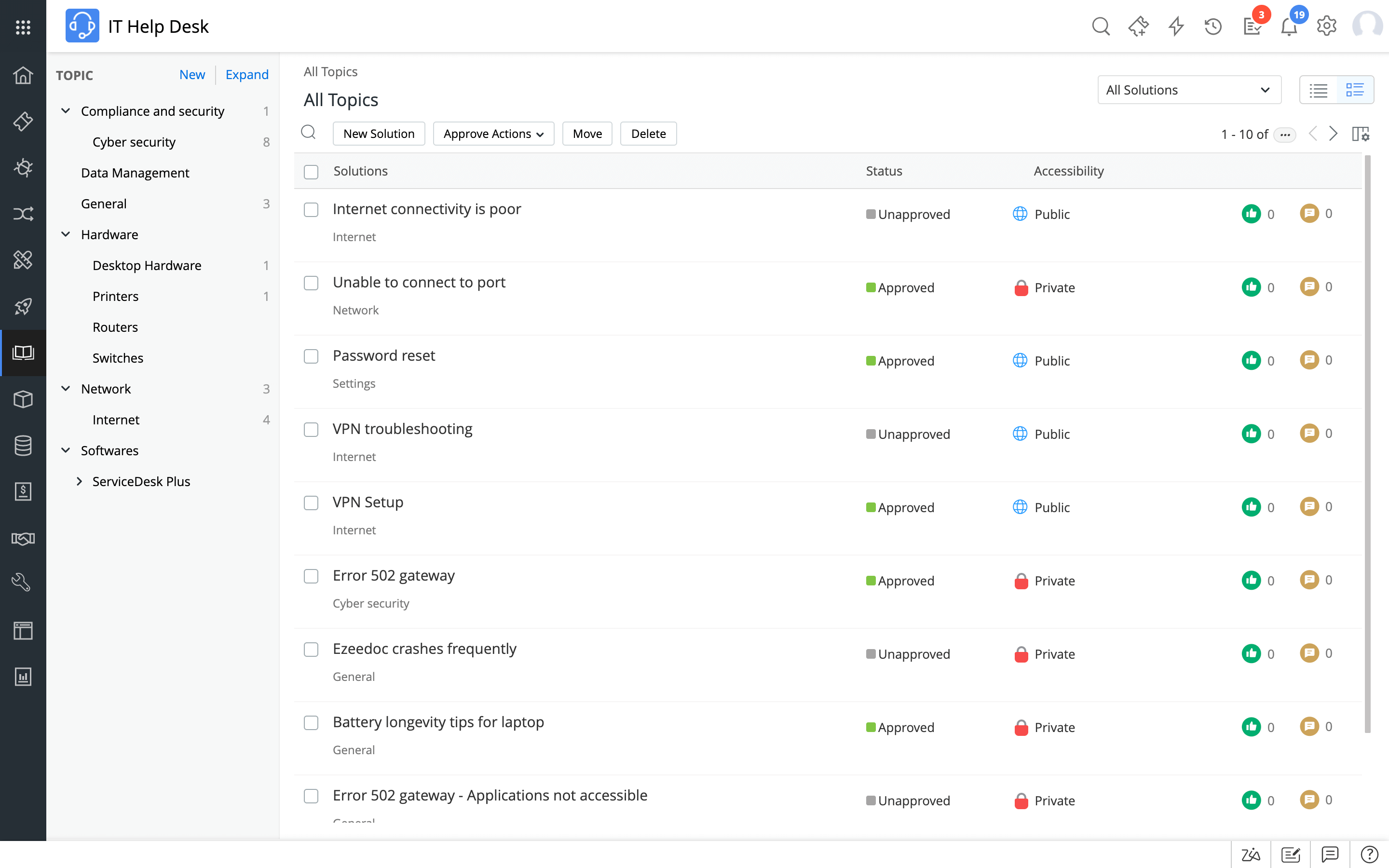Image resolution: width=1389 pixels, height=868 pixels.
Task: Toggle checkbox next to Internet connectivity is poor
Action: [311, 209]
